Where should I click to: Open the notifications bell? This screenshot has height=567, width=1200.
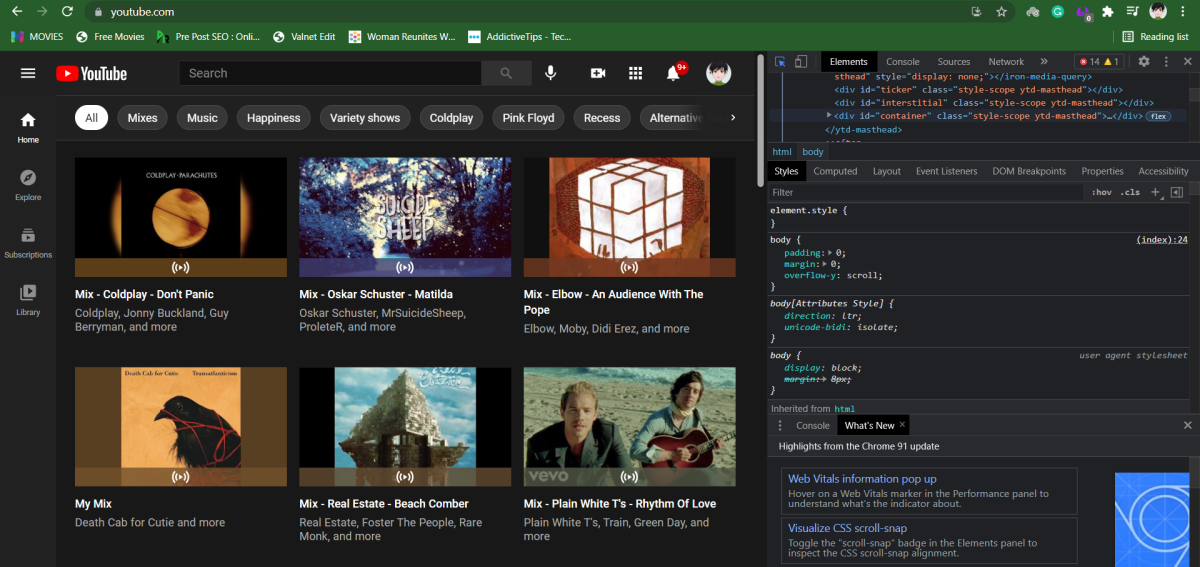click(x=674, y=73)
